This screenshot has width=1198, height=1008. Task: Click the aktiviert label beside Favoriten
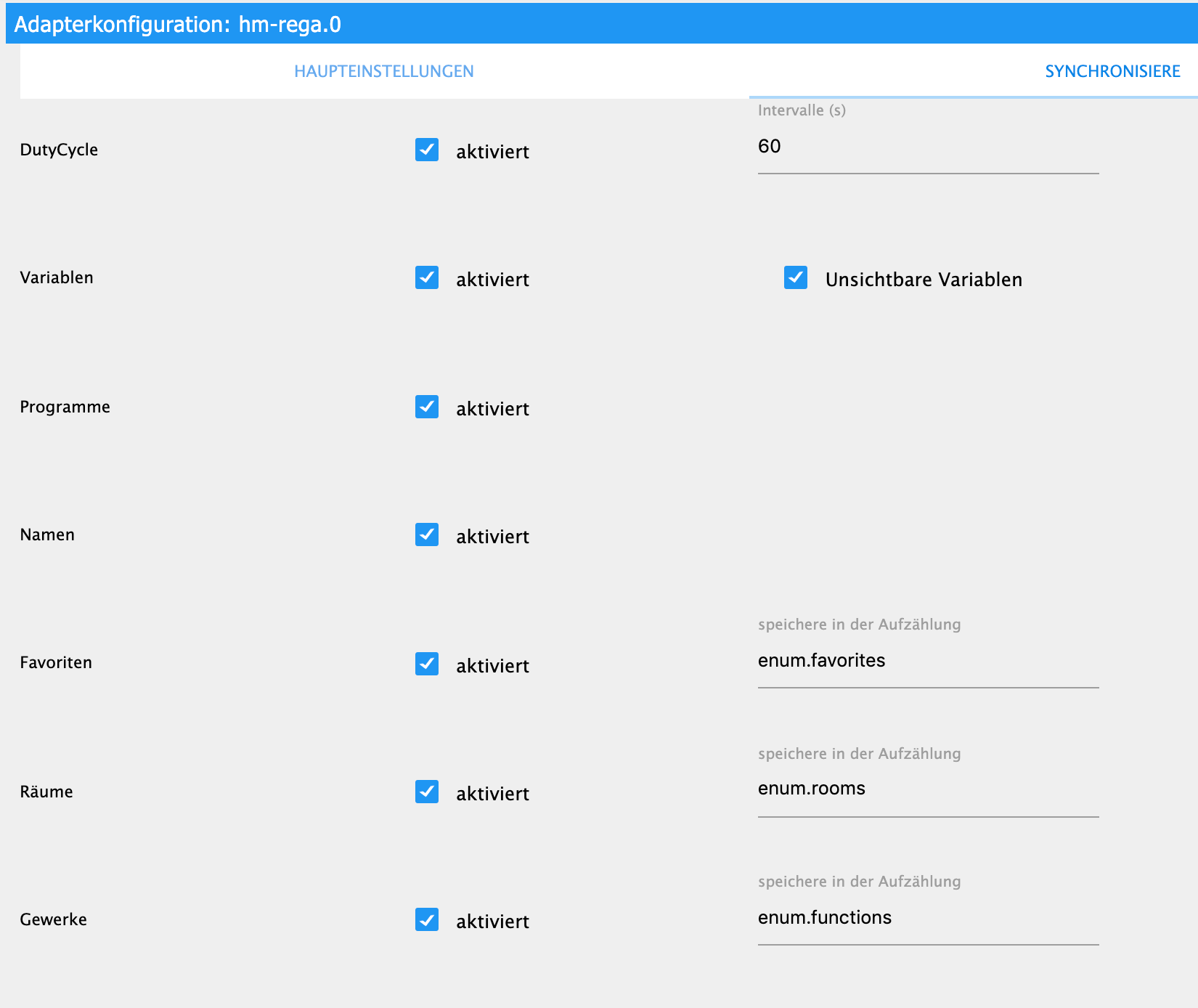(492, 666)
